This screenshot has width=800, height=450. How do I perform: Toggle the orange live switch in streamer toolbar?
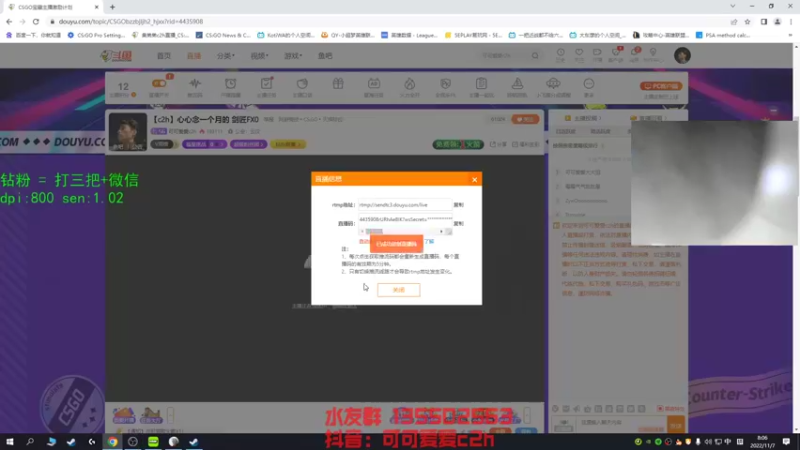click(x=159, y=83)
